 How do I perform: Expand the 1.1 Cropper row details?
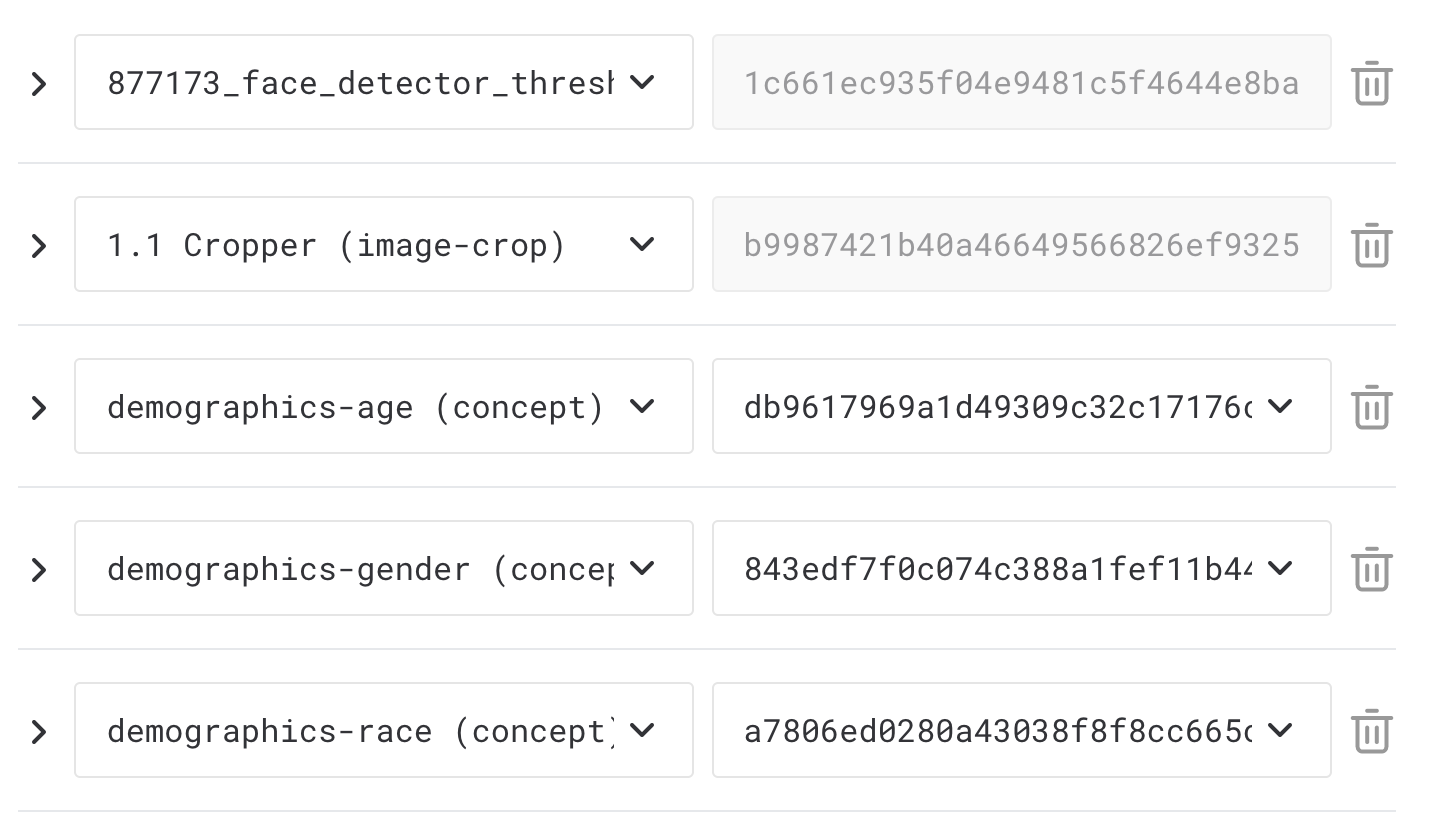click(39, 245)
